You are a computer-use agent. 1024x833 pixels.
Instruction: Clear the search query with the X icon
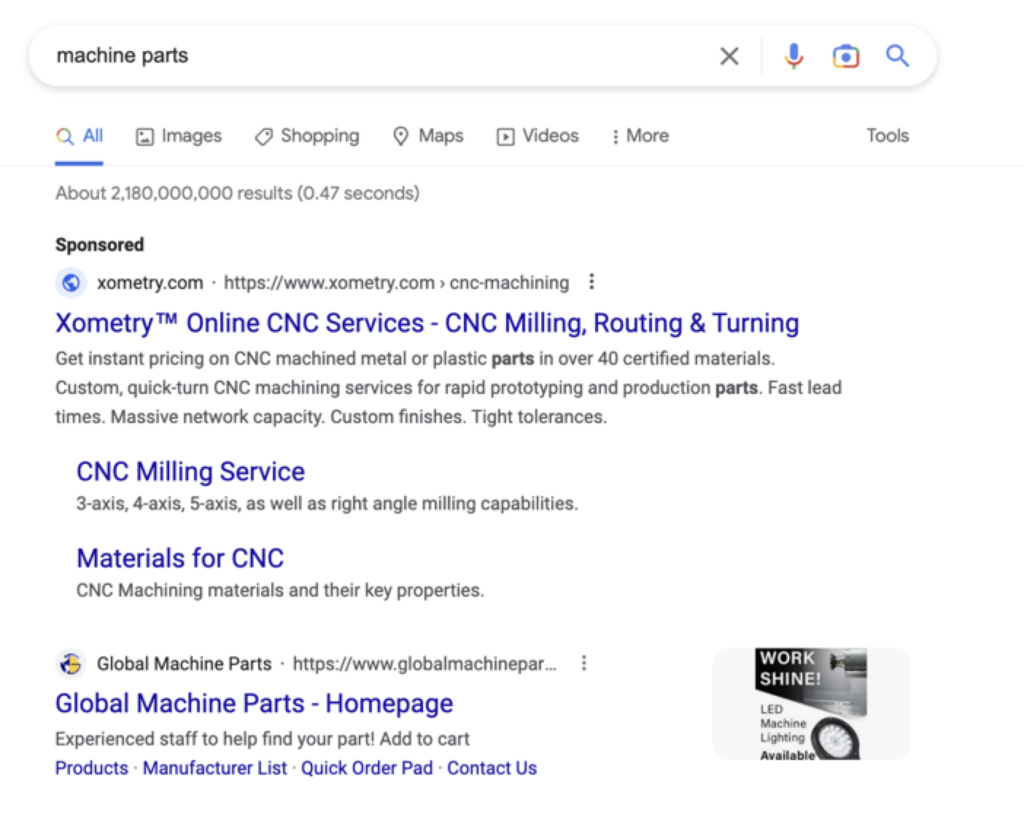coord(729,56)
